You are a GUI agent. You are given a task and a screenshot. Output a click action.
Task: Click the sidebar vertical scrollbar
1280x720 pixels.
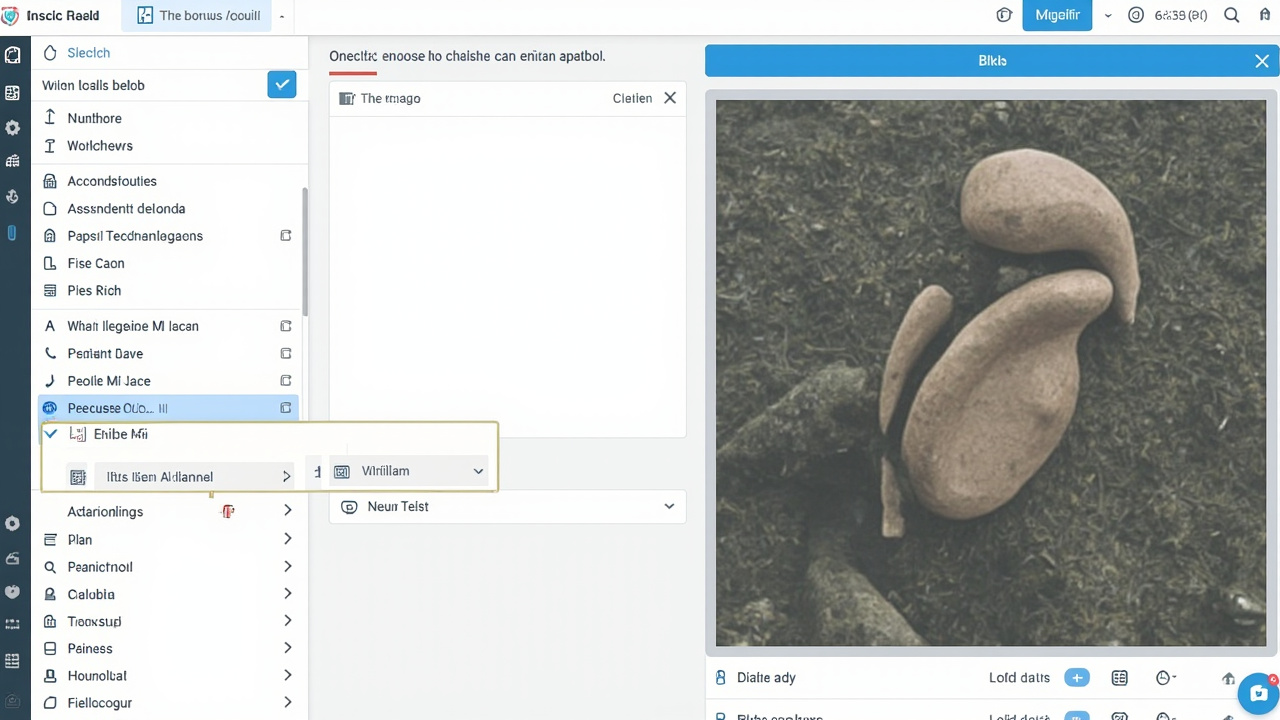tap(304, 250)
